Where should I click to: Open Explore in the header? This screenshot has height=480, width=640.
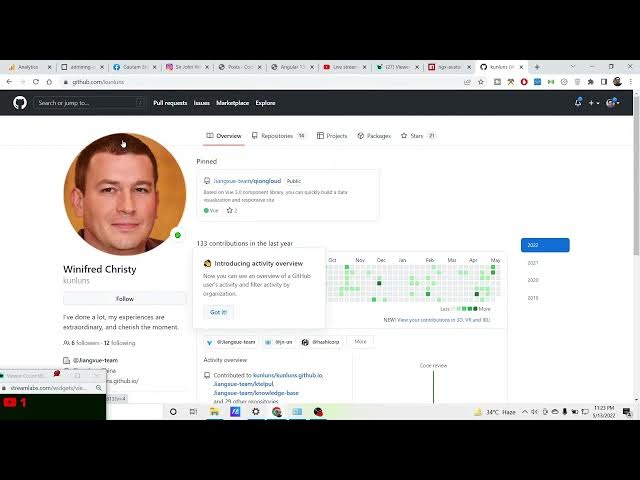tap(265, 103)
